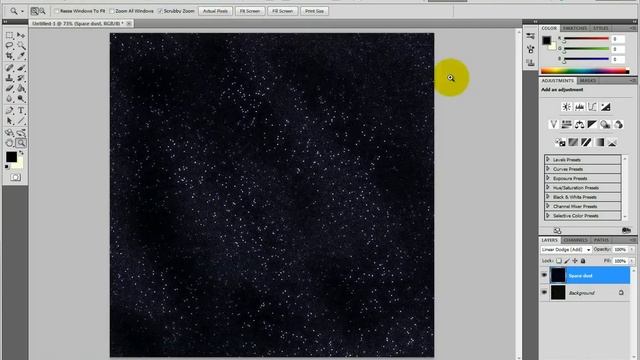This screenshot has width=640, height=360.
Task: Select the Pen tool
Action: click(9, 111)
